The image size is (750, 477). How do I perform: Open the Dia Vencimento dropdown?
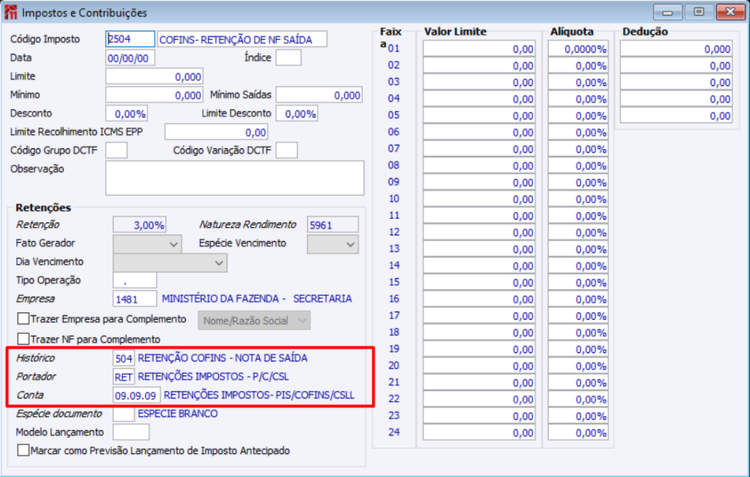(x=170, y=263)
